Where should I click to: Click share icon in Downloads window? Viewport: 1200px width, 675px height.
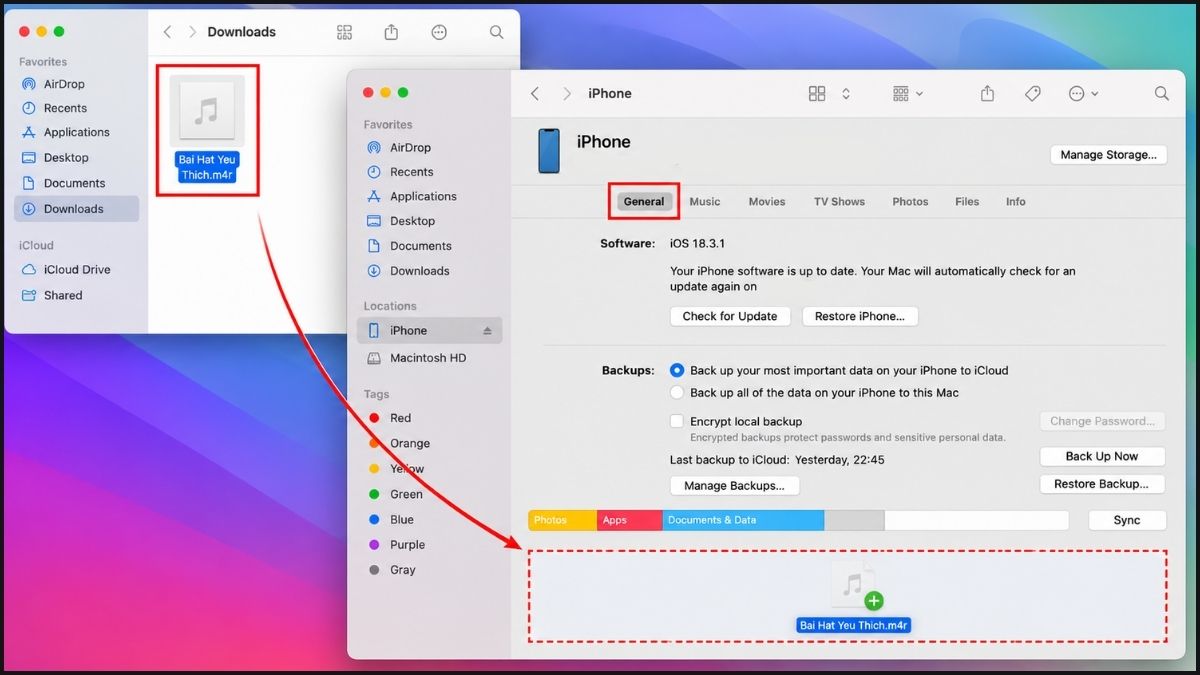click(391, 32)
